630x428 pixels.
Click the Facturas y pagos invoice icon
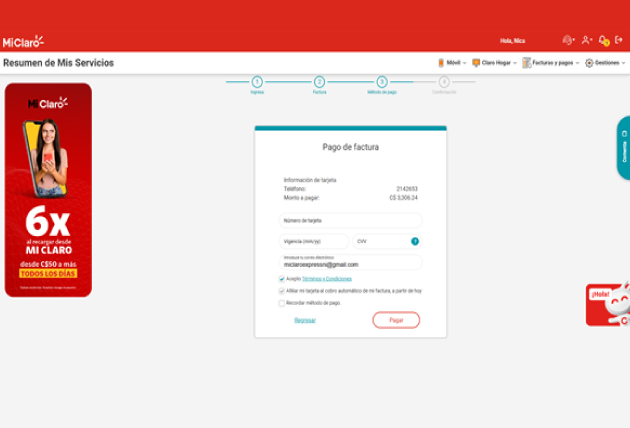click(526, 63)
